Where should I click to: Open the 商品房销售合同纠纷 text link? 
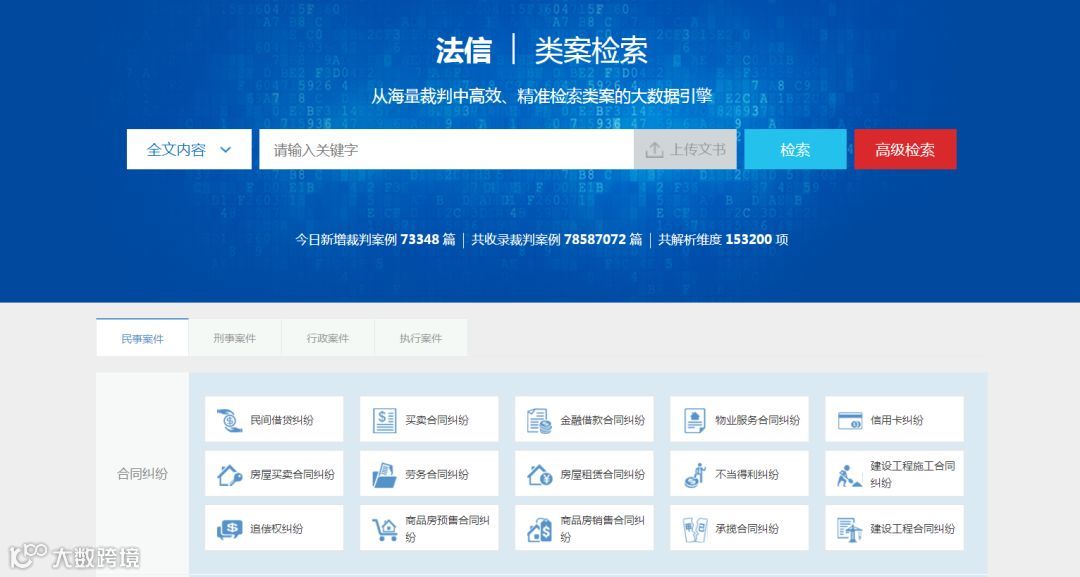[x=602, y=529]
